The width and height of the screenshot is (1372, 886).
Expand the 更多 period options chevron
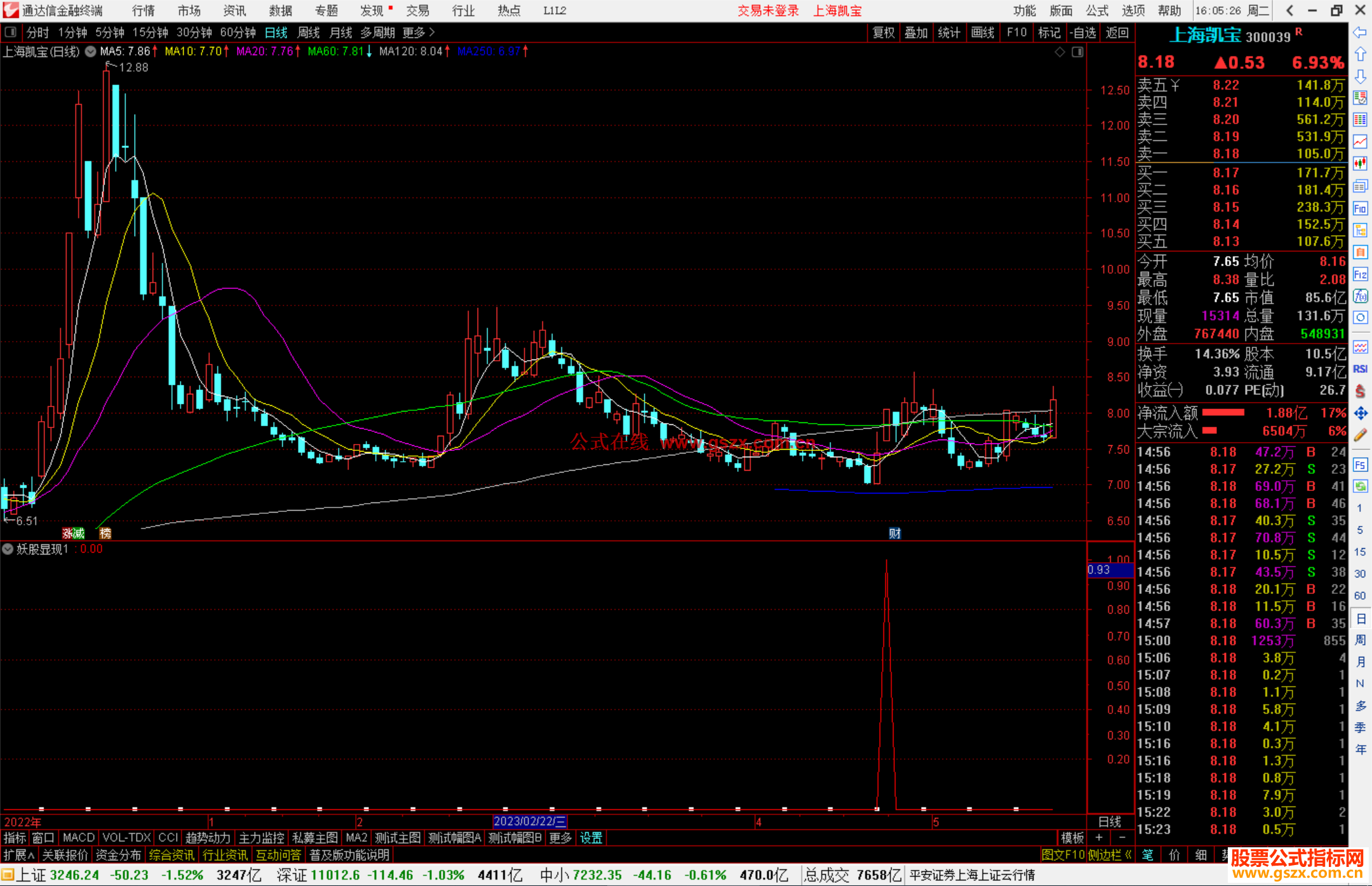point(432,32)
